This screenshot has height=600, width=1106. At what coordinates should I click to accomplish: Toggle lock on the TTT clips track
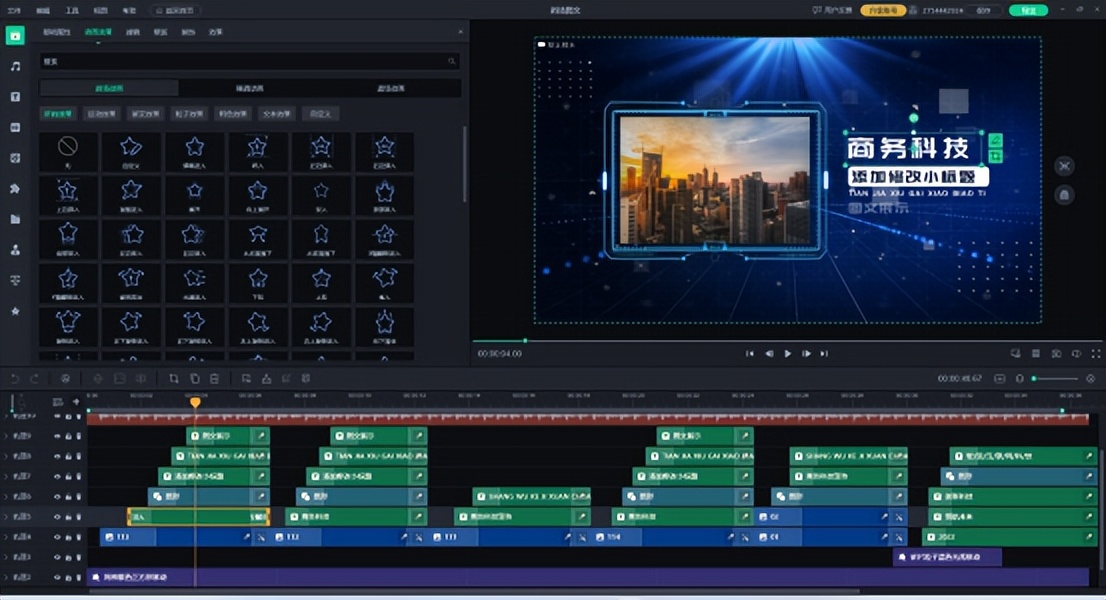68,537
